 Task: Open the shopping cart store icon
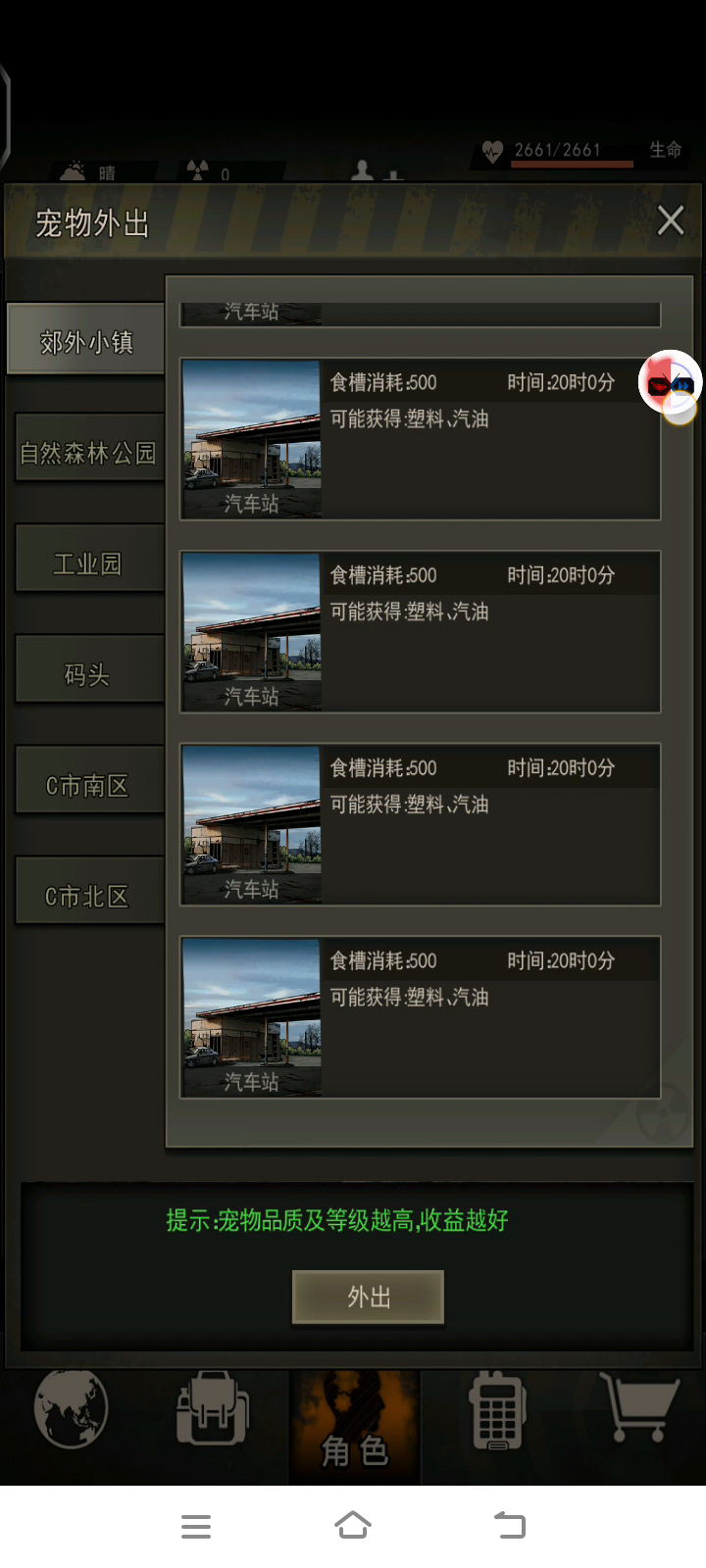click(x=639, y=1406)
